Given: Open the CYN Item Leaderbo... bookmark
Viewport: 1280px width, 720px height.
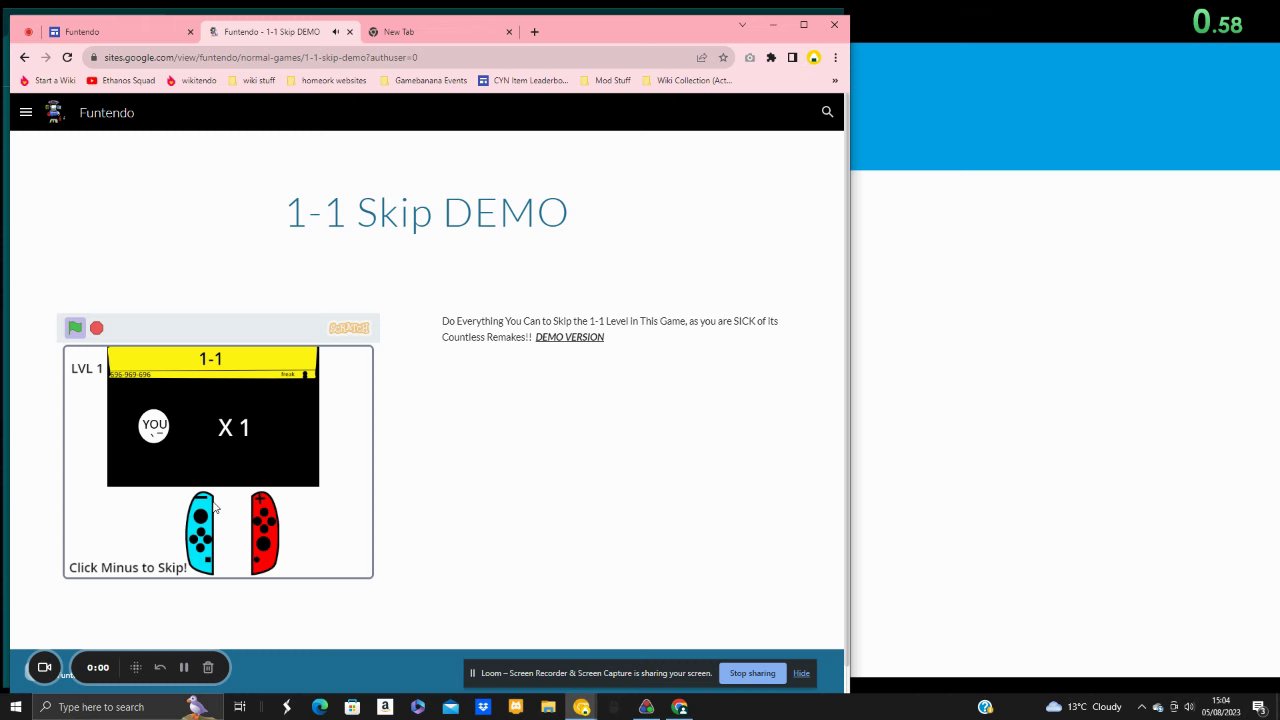Looking at the screenshot, I should click(523, 81).
